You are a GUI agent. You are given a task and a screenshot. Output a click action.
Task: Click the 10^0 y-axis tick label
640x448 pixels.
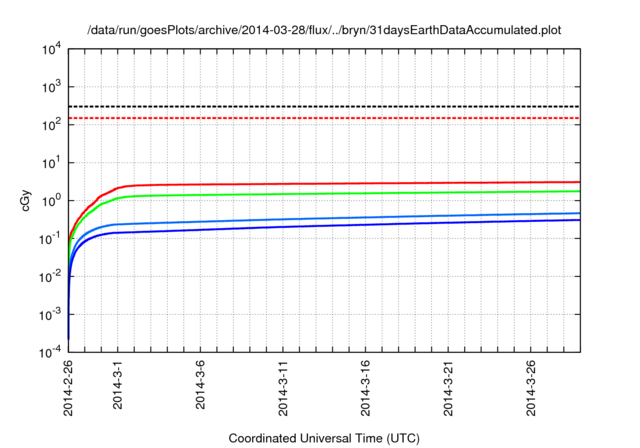[x=51, y=201]
